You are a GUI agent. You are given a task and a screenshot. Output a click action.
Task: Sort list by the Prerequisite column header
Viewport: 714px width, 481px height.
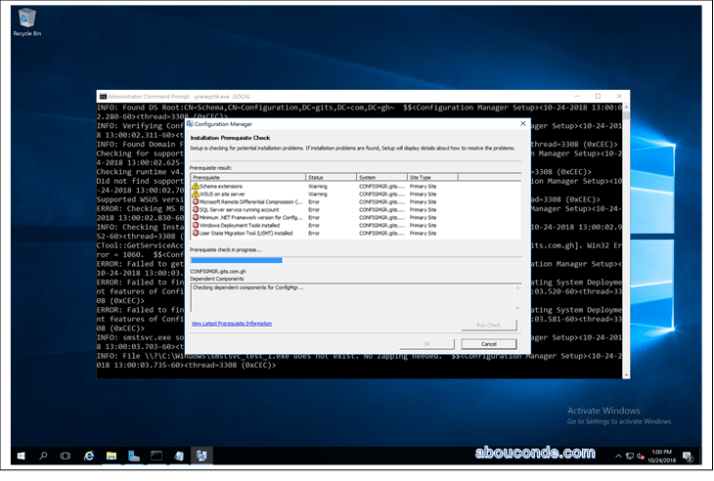(x=240, y=178)
